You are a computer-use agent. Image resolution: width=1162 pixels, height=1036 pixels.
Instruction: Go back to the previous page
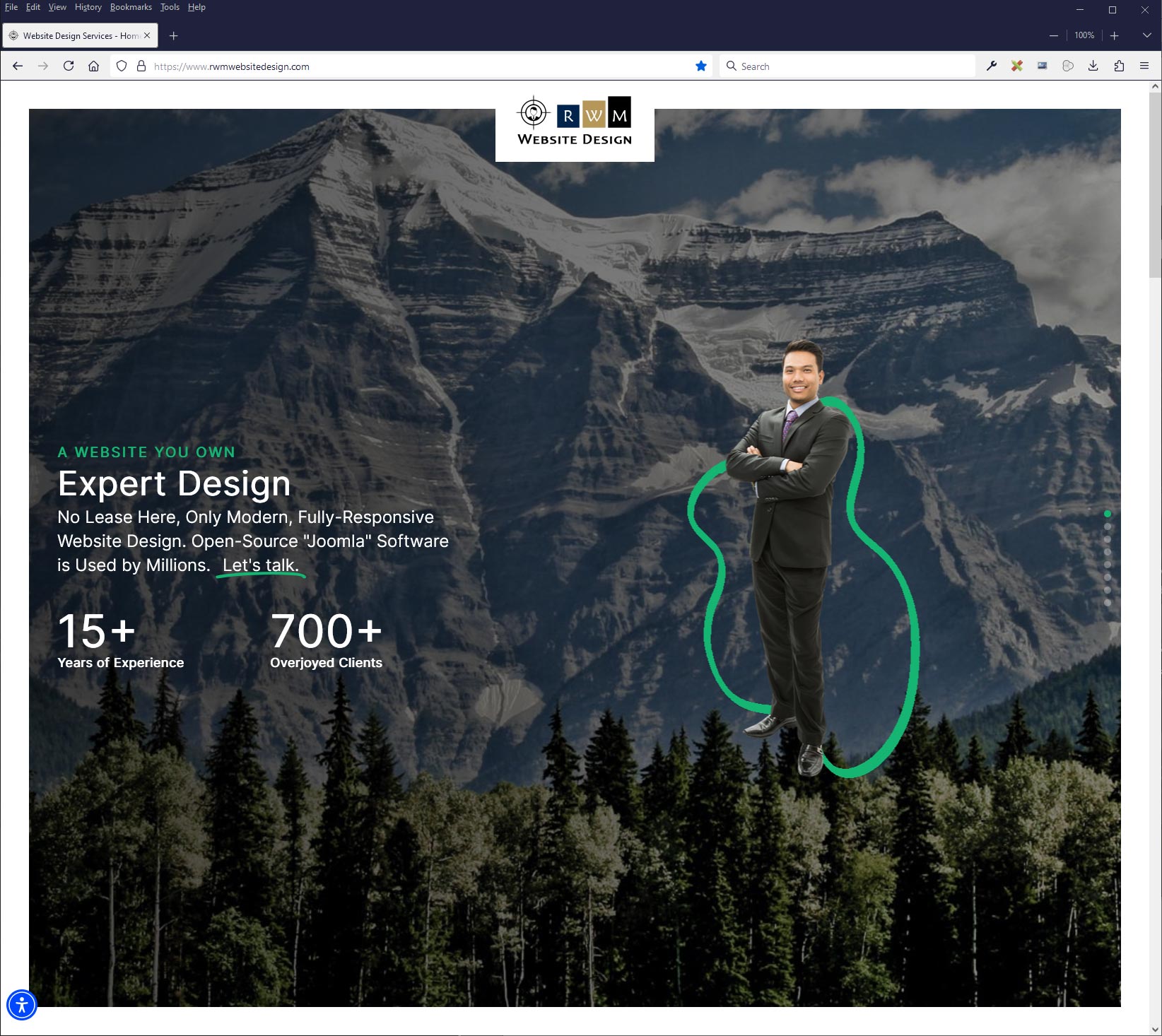[x=18, y=66]
